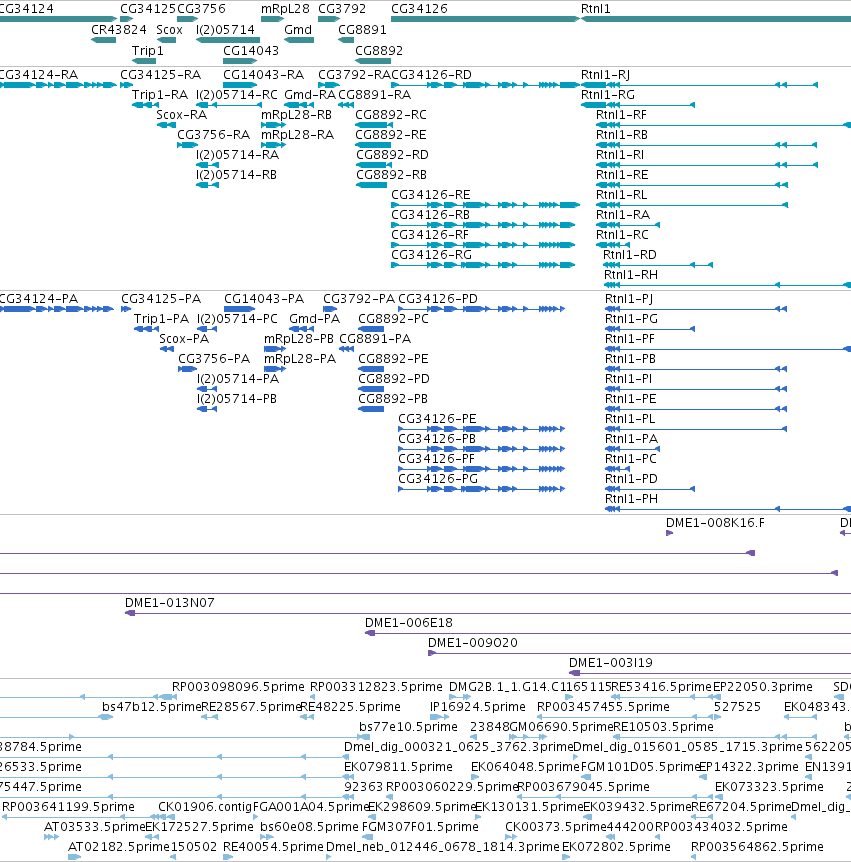The image size is (851, 862).
Task: Select EST IP16924.5prime
Action: [478, 706]
